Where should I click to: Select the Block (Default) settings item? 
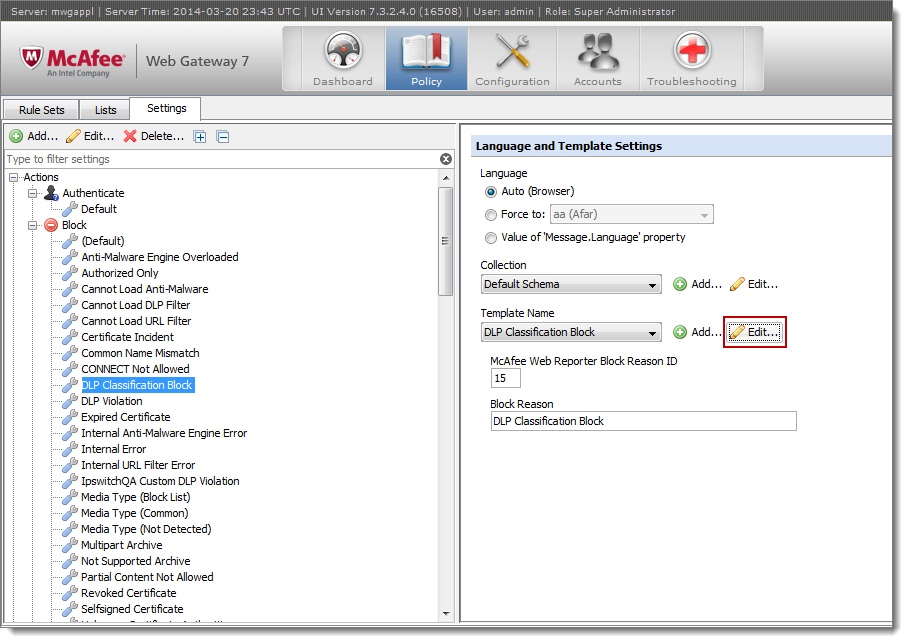click(x=102, y=241)
